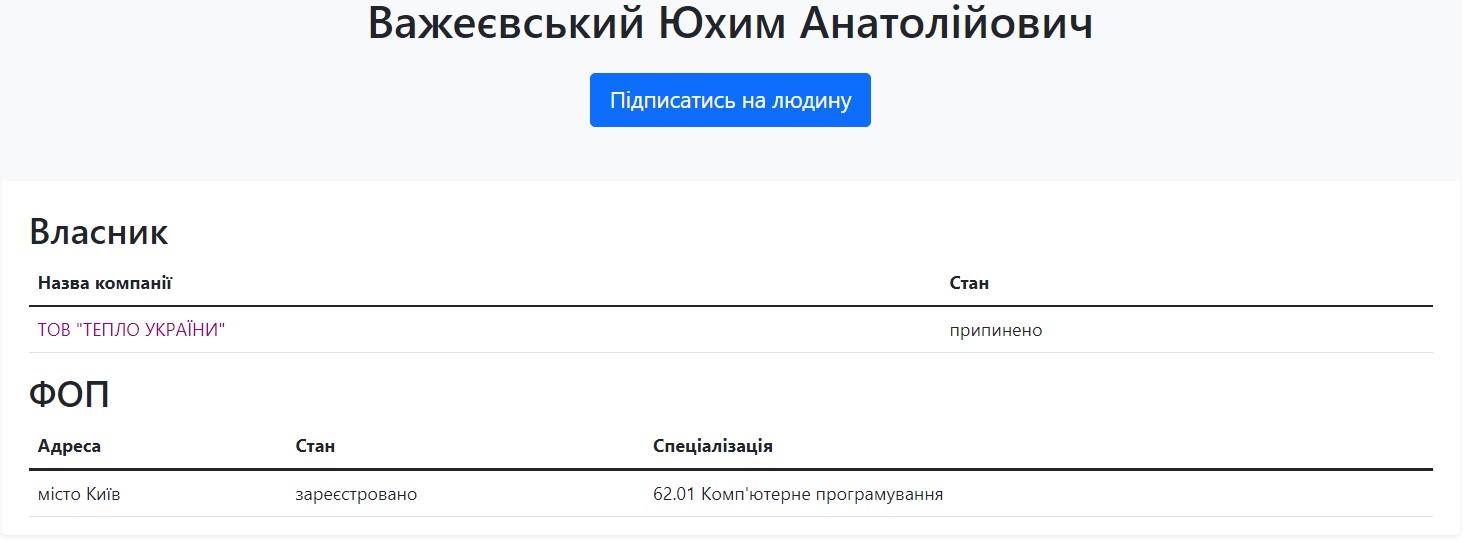Click the 'Адреса' column header

click(x=69, y=446)
